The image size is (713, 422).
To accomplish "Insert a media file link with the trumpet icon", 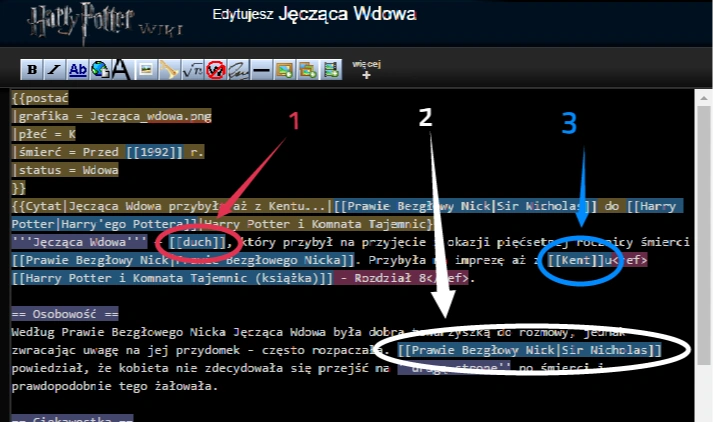I will (x=169, y=70).
